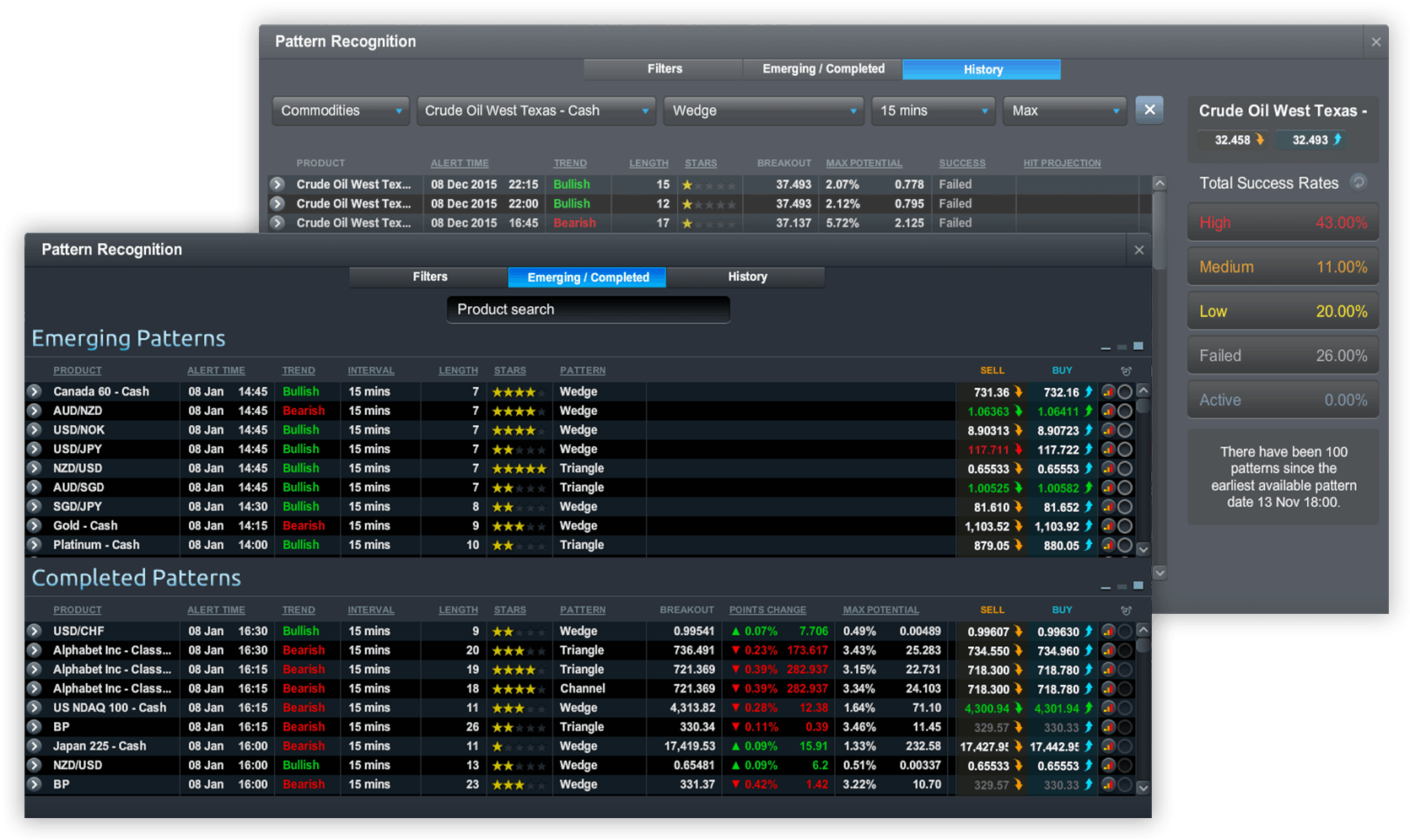Open the chart icon for Canada 60 - Cash
This screenshot has height=840, width=1410.
coord(1108,390)
